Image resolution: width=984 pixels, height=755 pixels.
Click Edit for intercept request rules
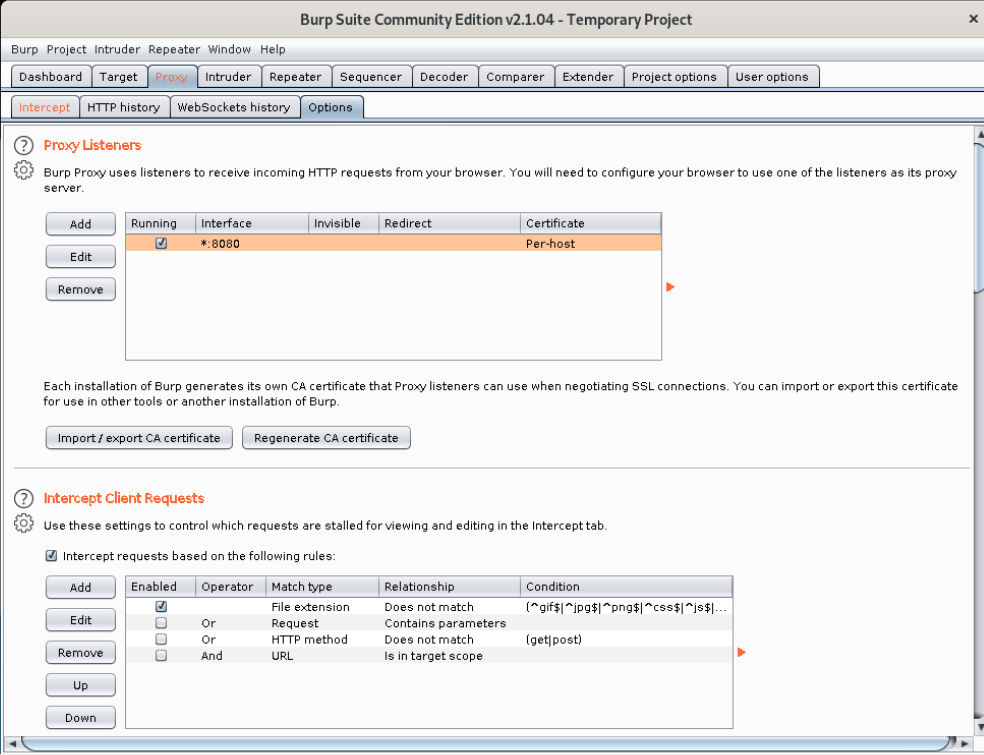(80, 620)
